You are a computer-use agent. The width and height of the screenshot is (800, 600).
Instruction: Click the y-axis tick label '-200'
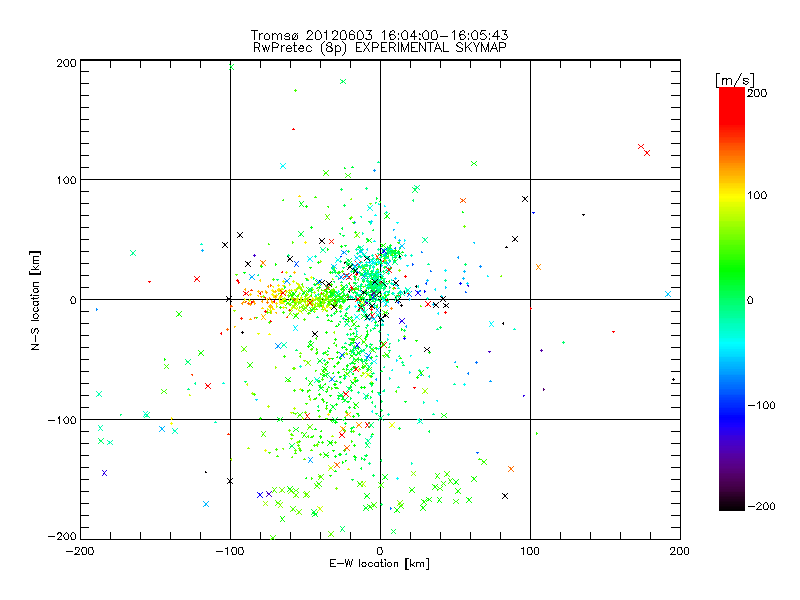pos(63,536)
